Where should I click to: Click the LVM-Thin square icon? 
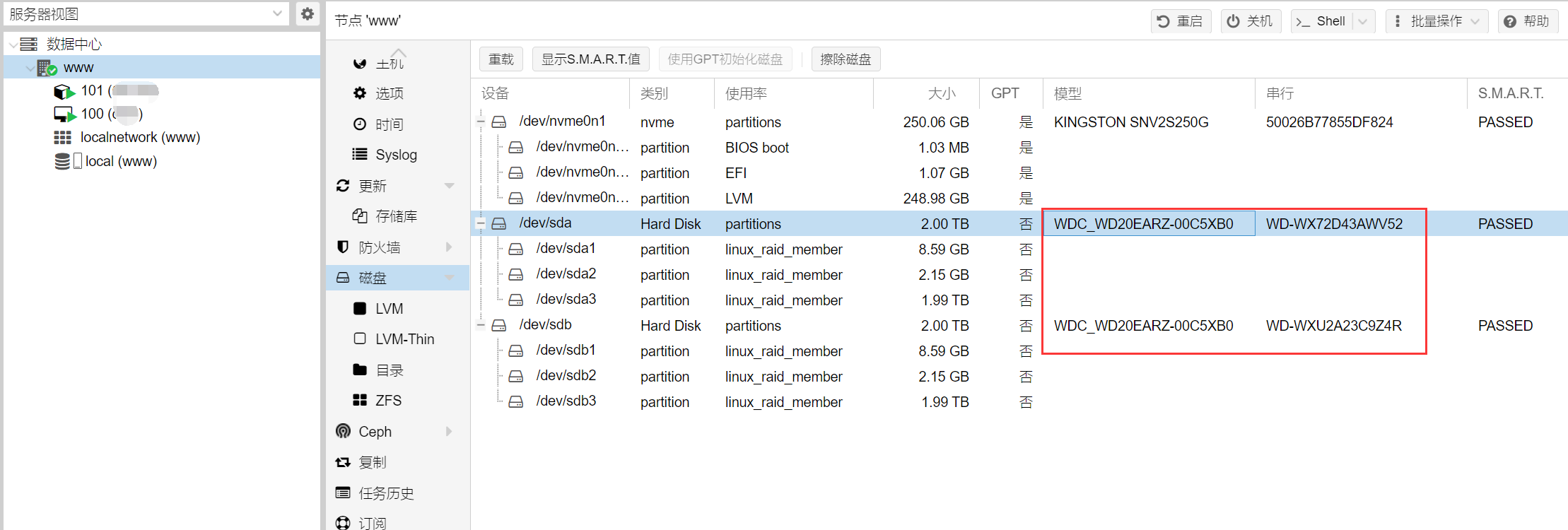360,338
